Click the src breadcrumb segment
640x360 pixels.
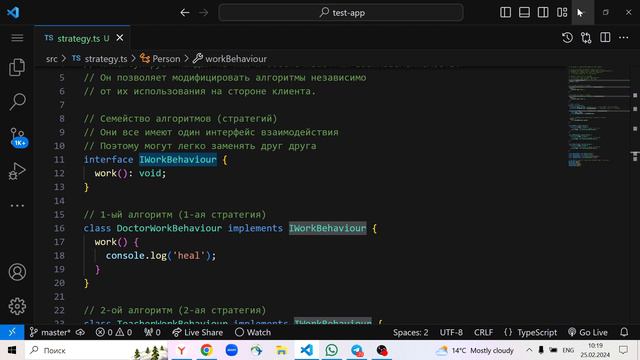tap(52, 59)
